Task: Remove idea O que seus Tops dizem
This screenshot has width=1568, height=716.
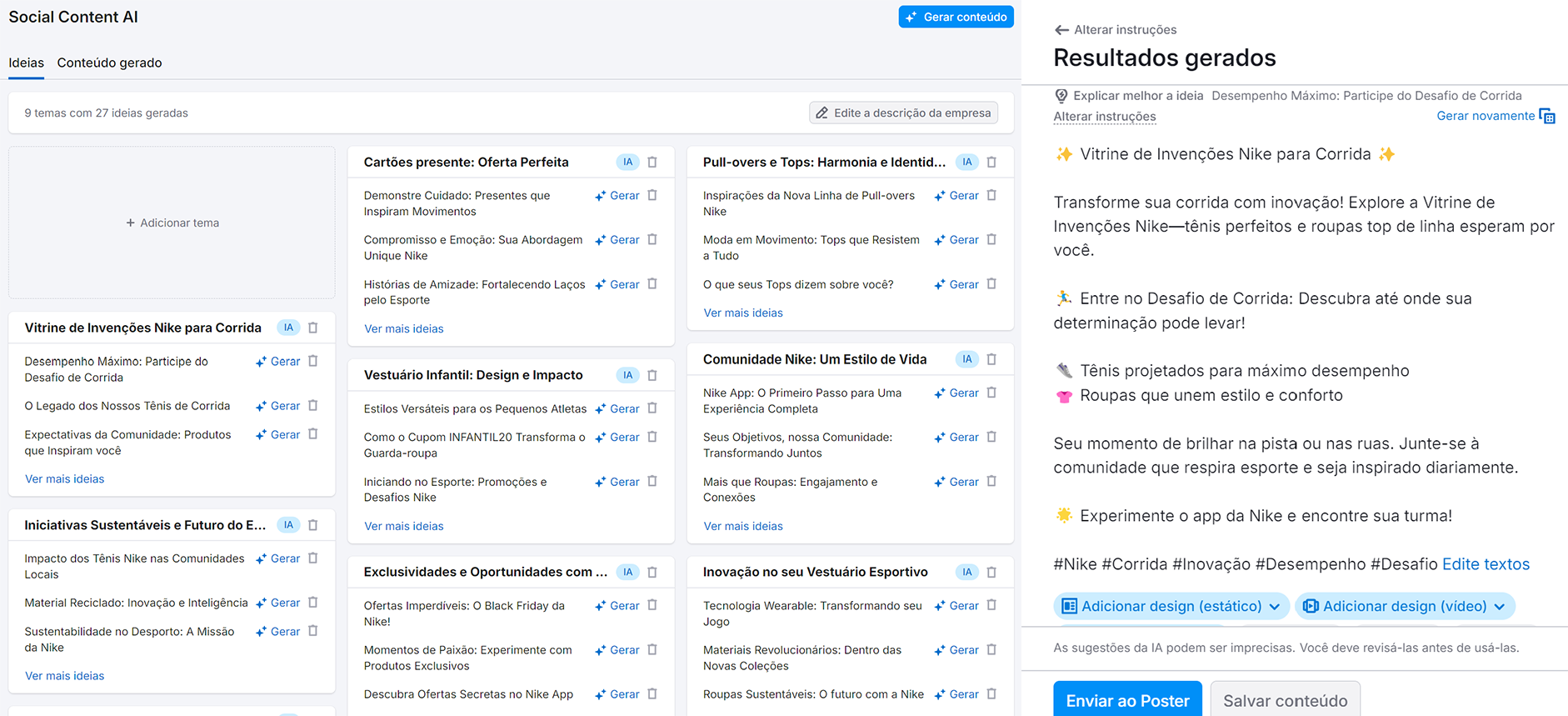Action: click(x=991, y=284)
